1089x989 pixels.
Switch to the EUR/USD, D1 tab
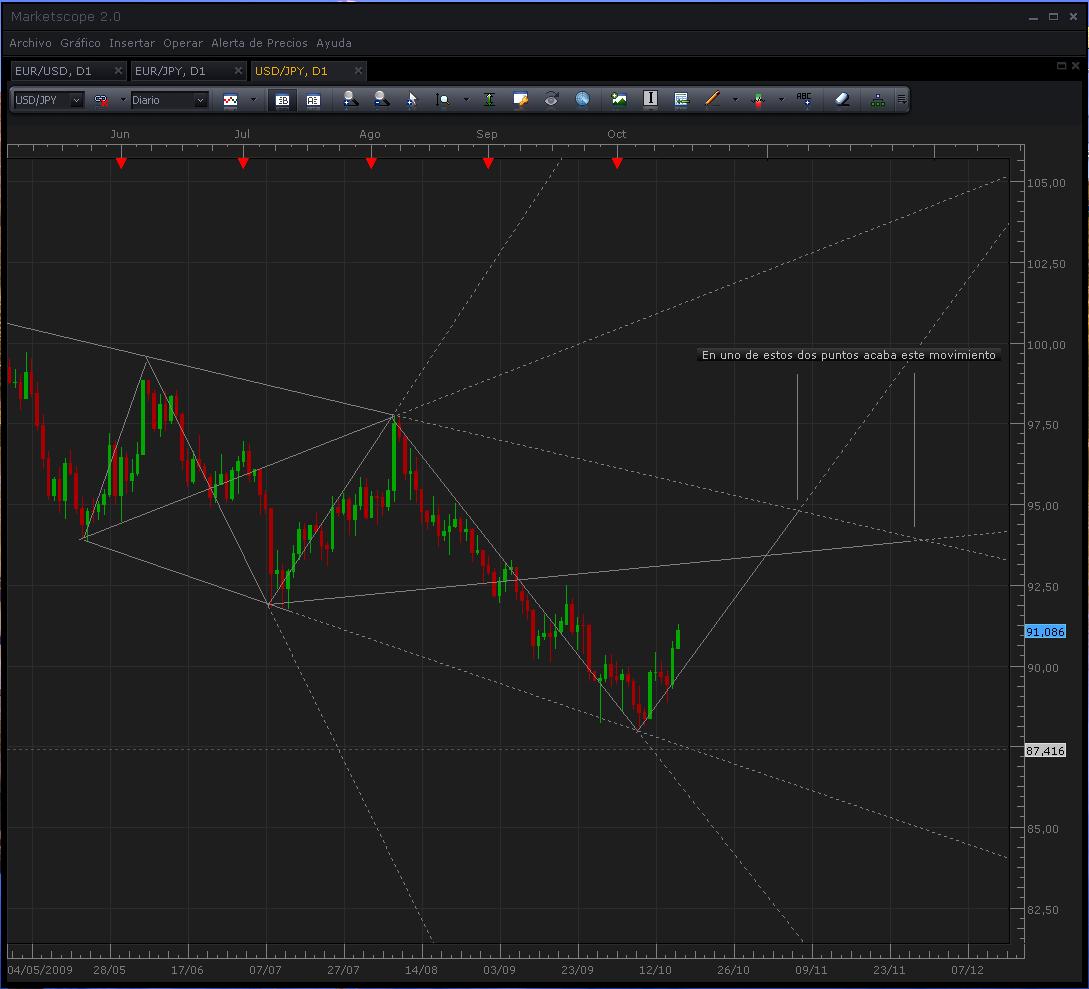click(53, 71)
